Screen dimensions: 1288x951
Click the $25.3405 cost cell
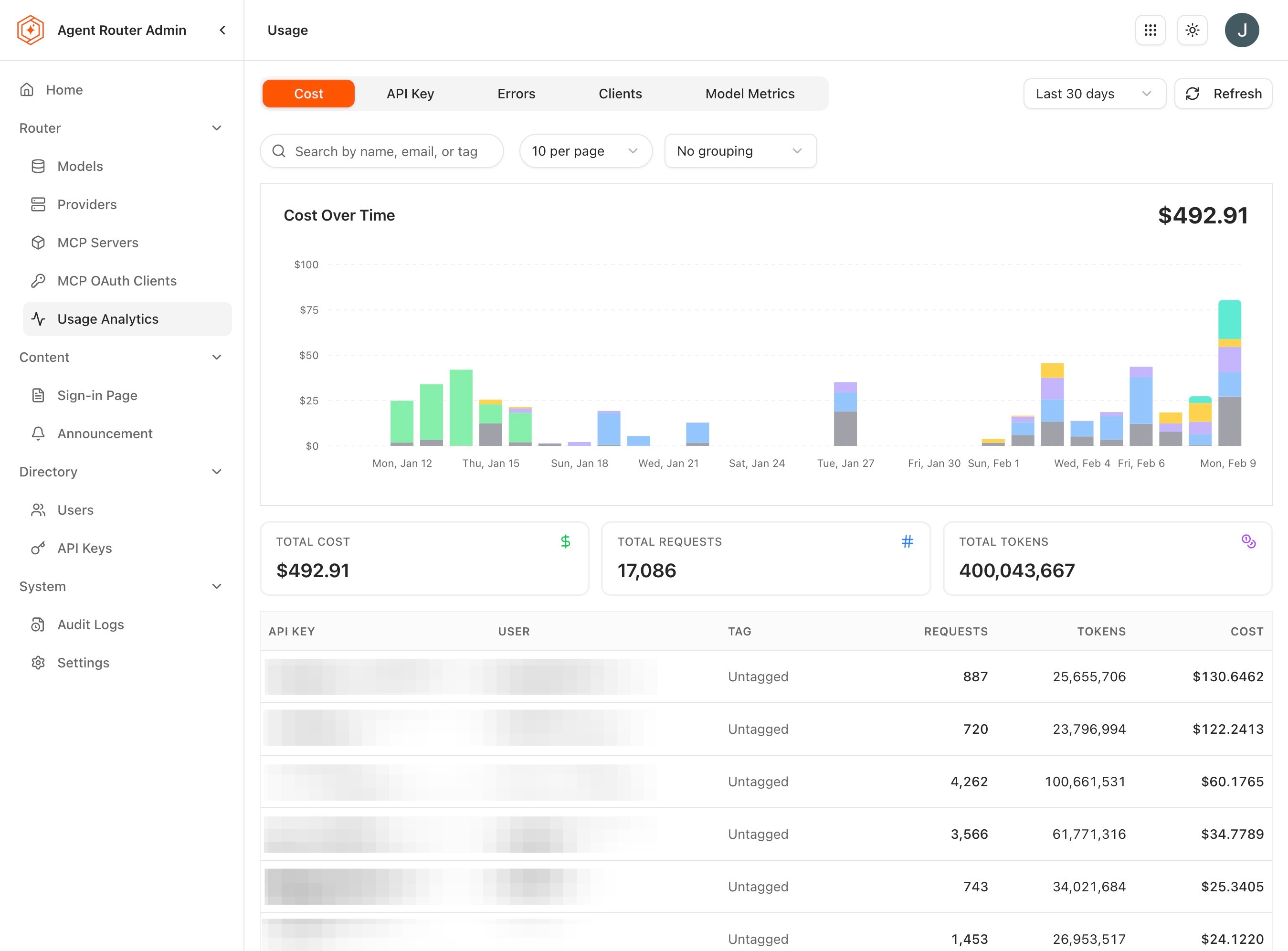[1232, 887]
